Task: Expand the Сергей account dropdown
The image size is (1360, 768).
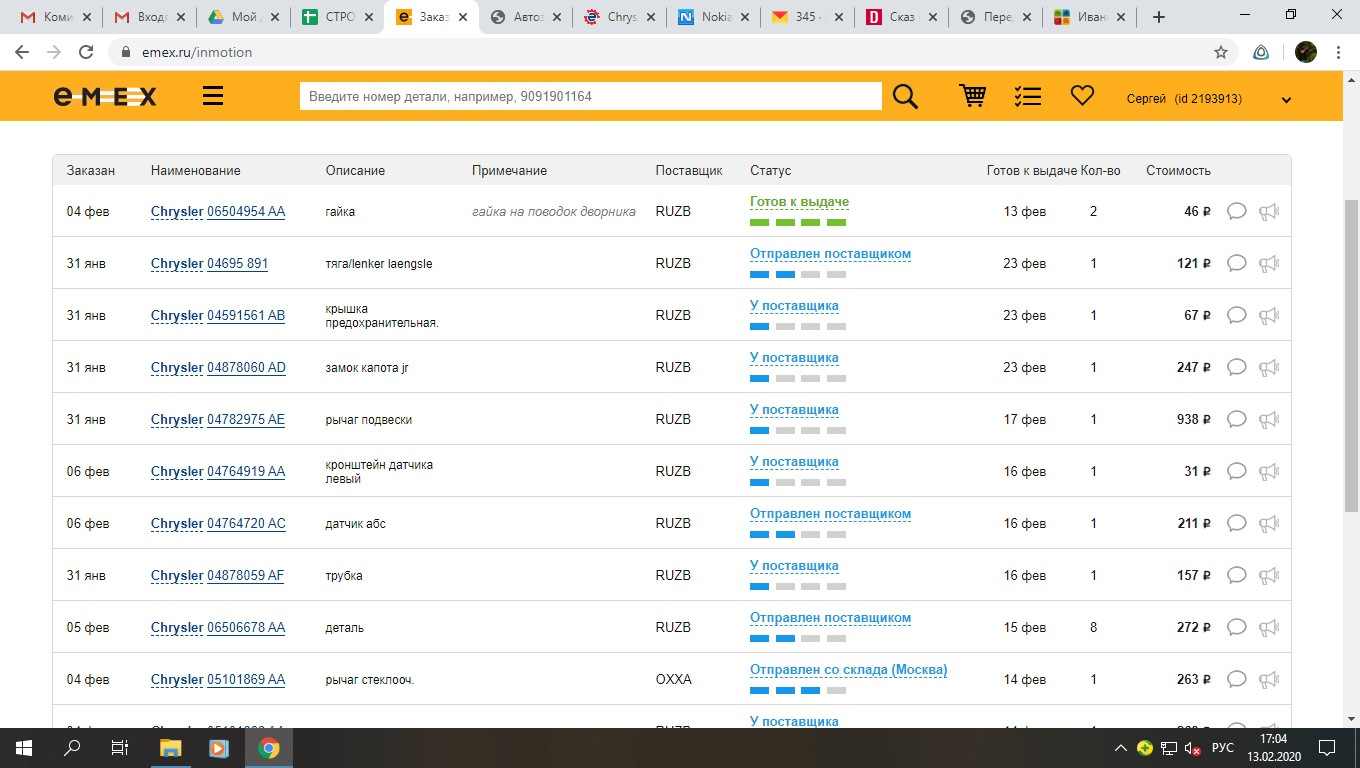Action: [1286, 100]
